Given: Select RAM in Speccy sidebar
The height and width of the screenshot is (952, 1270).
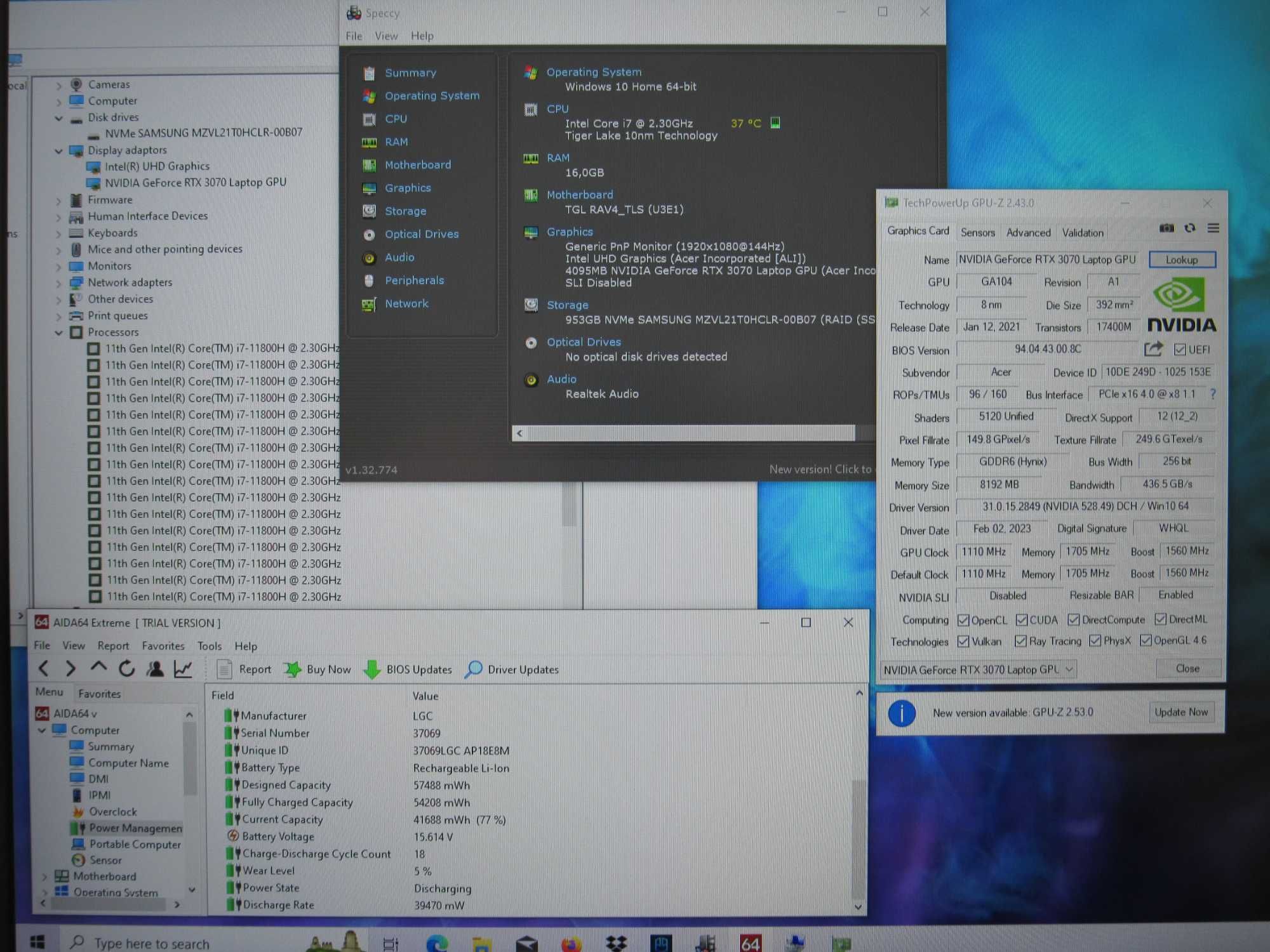Looking at the screenshot, I should tap(396, 142).
